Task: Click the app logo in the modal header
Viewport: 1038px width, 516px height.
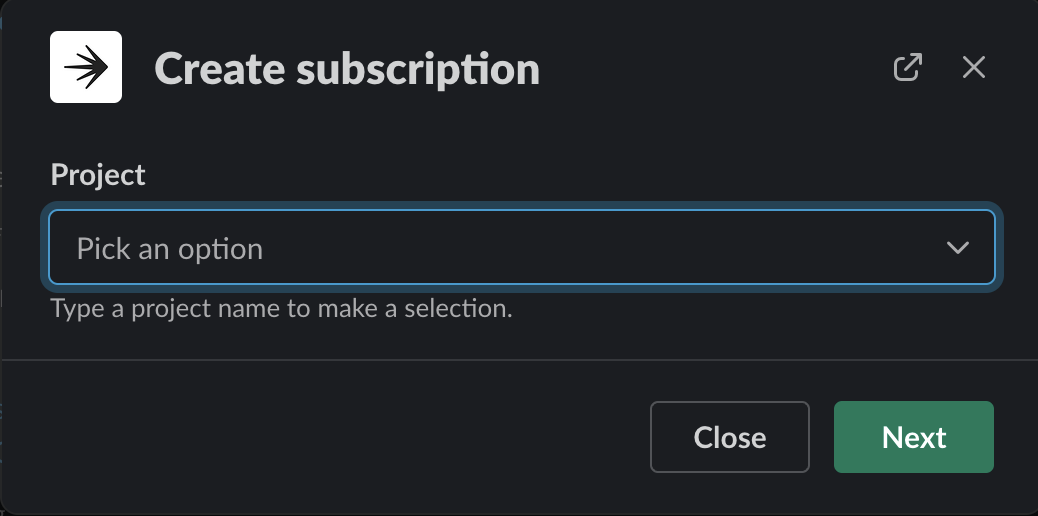Action: [x=86, y=67]
